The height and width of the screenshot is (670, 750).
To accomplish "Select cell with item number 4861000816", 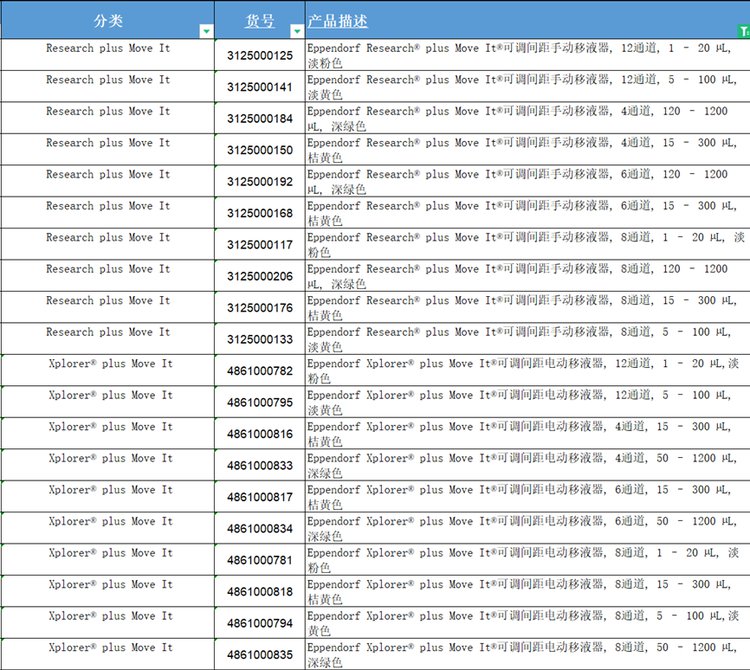I will click(x=260, y=434).
